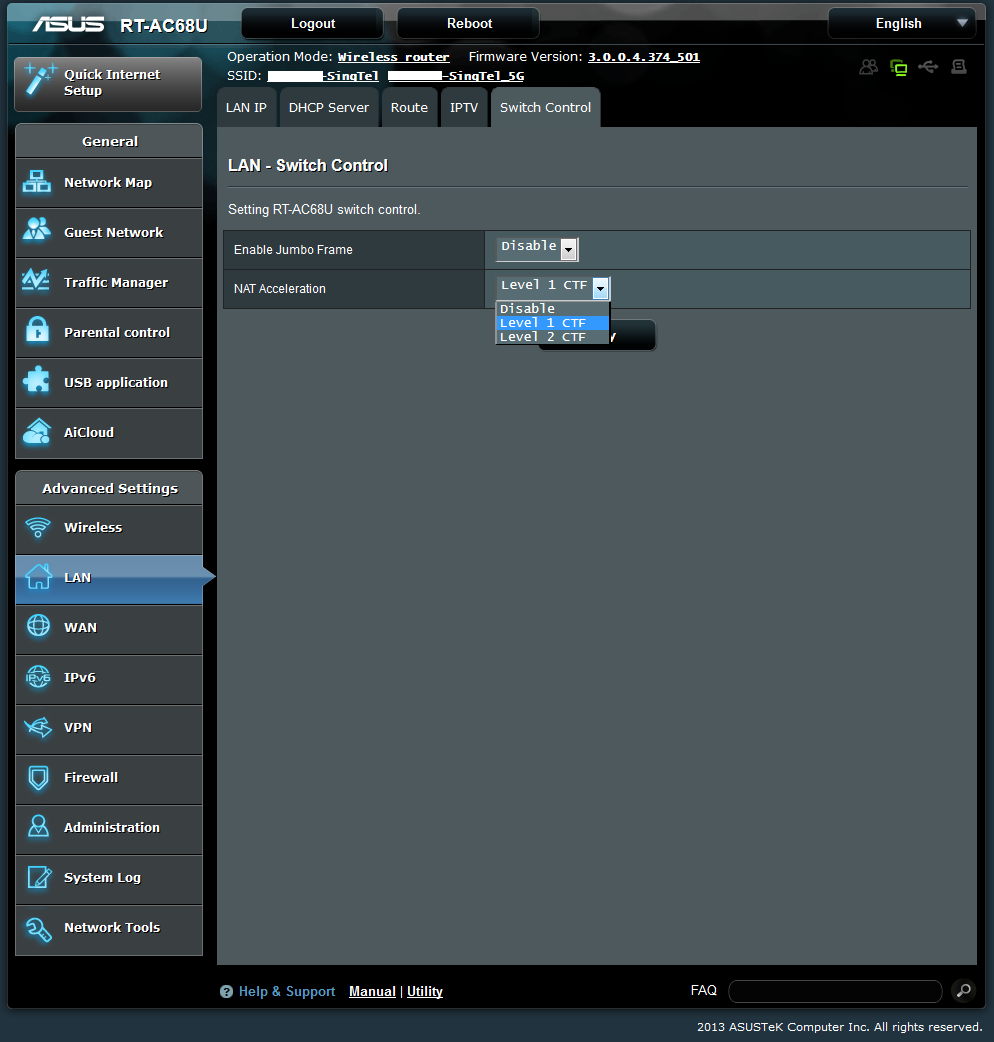This screenshot has height=1042, width=994.
Task: Switch to the DHCP Server tab
Action: [329, 107]
